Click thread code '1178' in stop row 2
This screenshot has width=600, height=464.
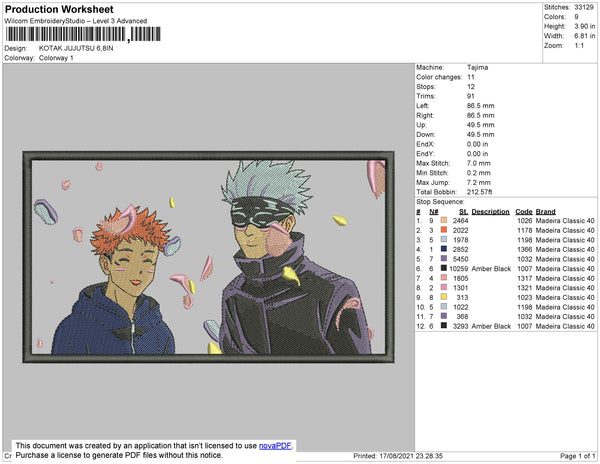pos(525,230)
